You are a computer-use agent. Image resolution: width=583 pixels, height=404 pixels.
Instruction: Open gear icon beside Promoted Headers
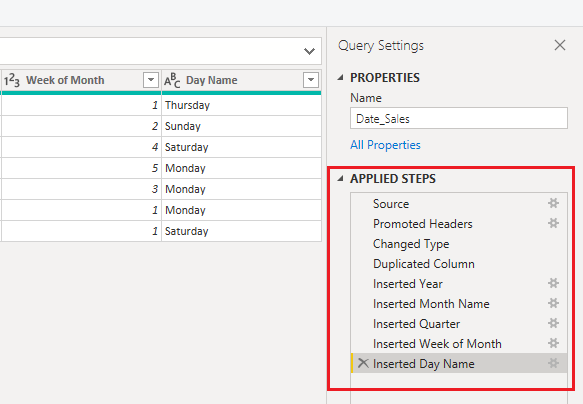click(x=553, y=223)
